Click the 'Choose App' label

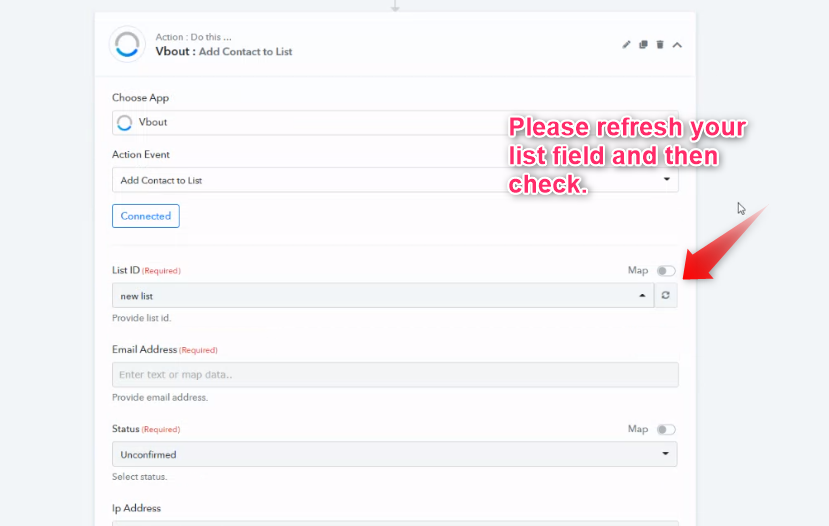(x=140, y=98)
